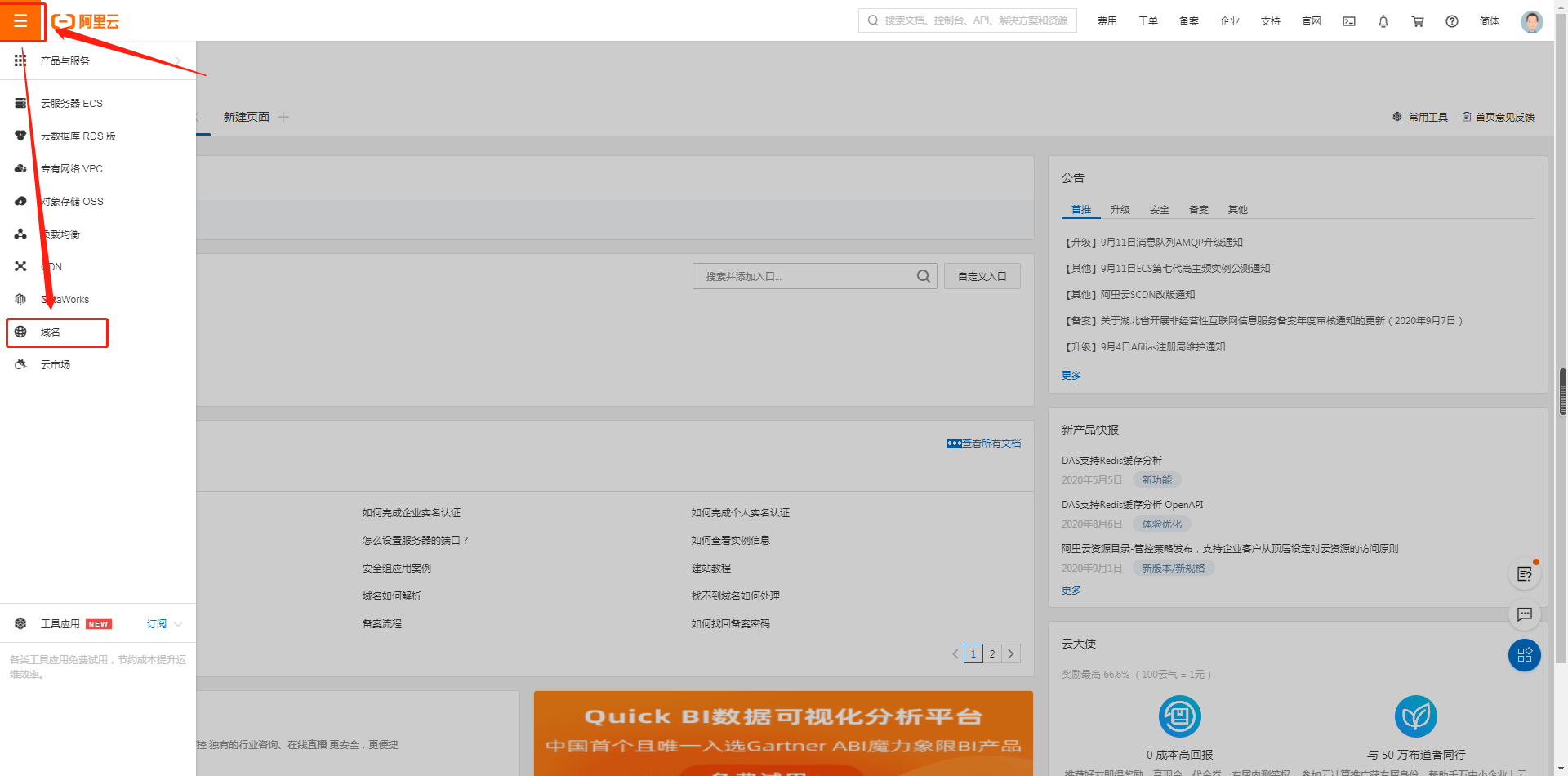This screenshot has height=776, width=1568.
Task: Select page 1 of the documentation list
Action: (973, 654)
